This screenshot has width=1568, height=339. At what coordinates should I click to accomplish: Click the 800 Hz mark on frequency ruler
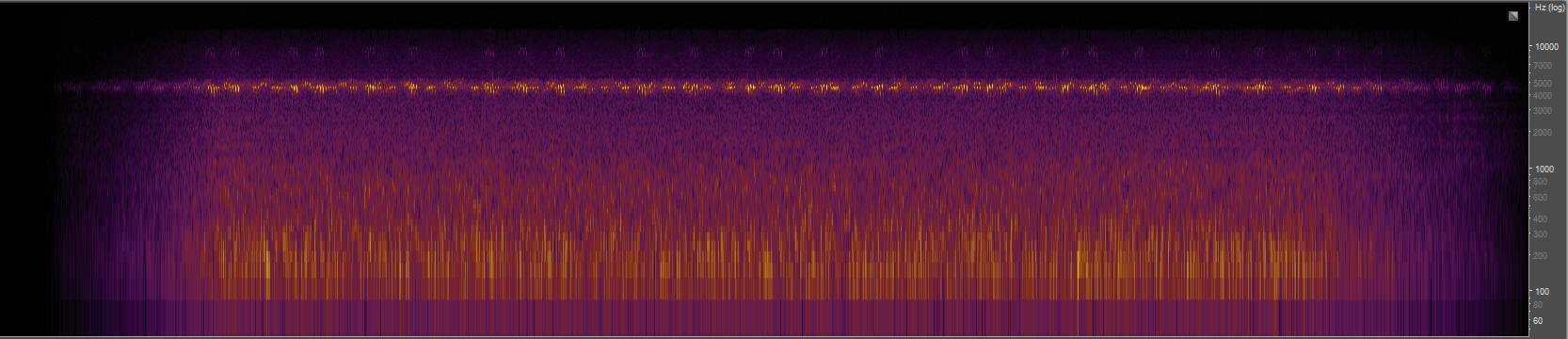[1541, 182]
